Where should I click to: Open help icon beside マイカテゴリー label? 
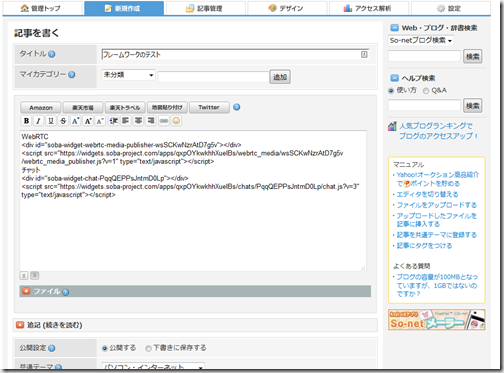(x=72, y=75)
